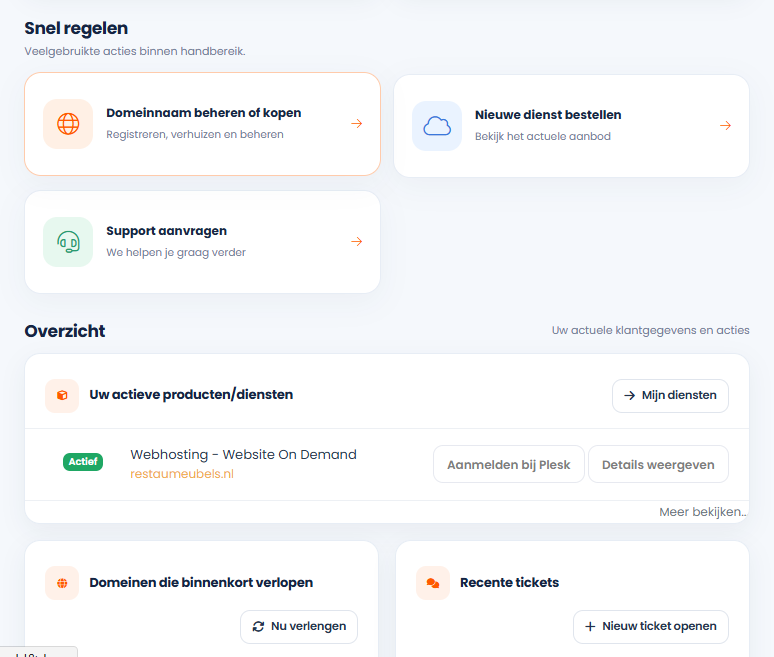The image size is (774, 657).
Task: Click the orange globe domain icon
Action: pos(68,124)
